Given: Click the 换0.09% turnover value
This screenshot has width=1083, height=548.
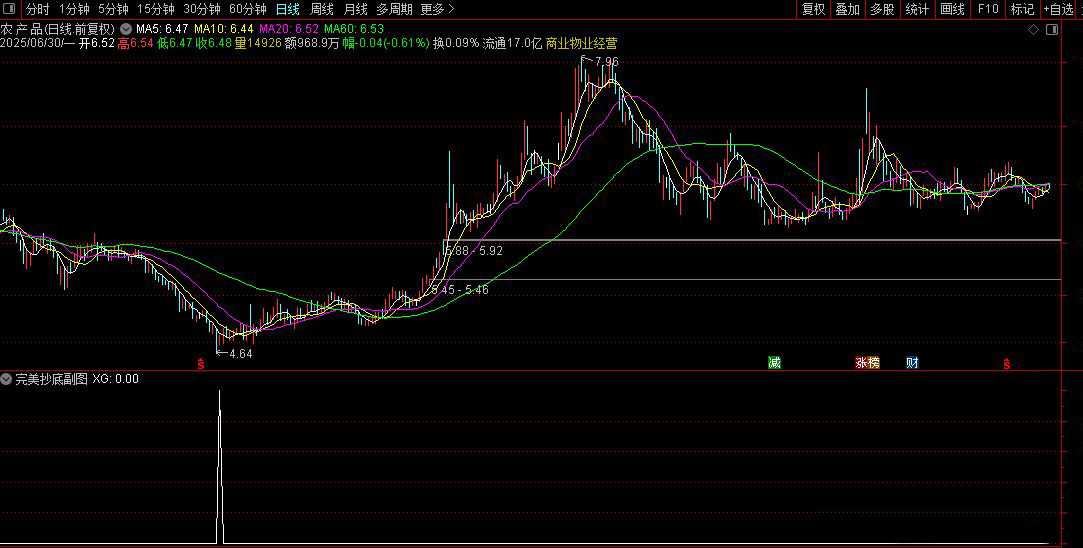Looking at the screenshot, I should click(456, 43).
